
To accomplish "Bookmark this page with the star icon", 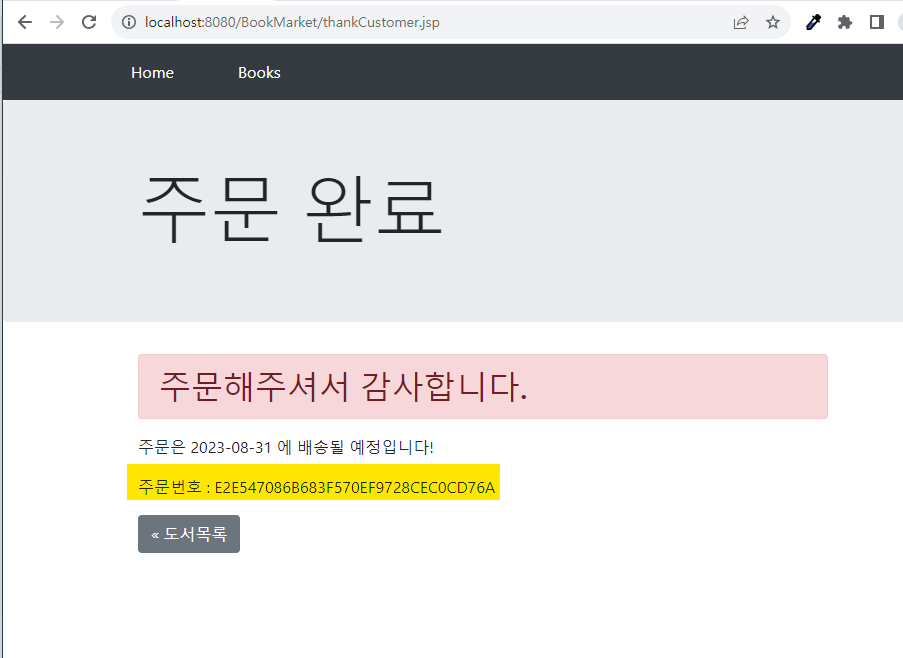I will 773,22.
